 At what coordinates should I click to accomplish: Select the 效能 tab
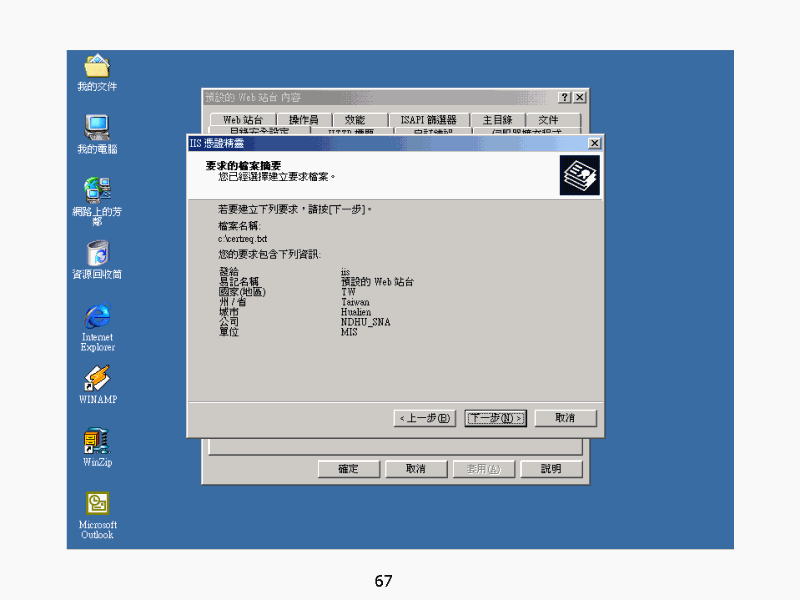click(354, 120)
